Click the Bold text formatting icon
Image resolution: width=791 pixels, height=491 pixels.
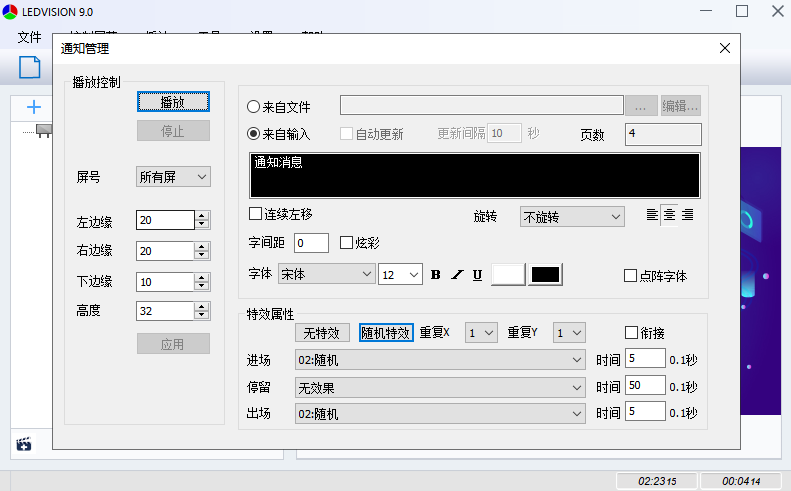435,275
